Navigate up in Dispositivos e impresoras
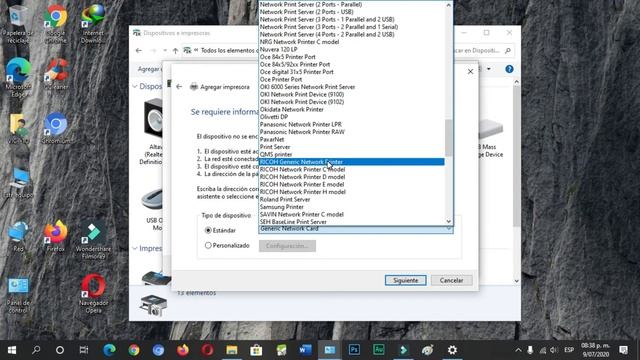This screenshot has height=360, width=640. click(175, 51)
